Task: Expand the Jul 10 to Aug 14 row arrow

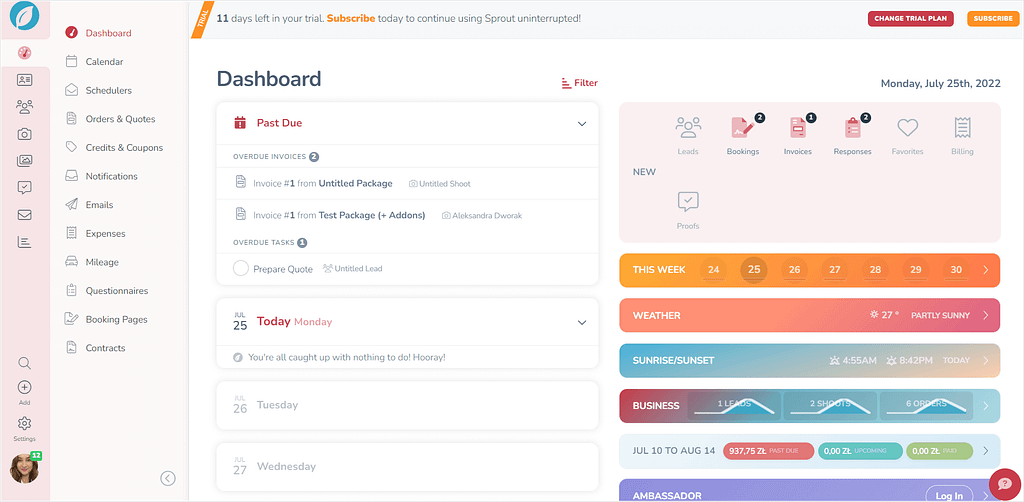Action: [x=985, y=450]
